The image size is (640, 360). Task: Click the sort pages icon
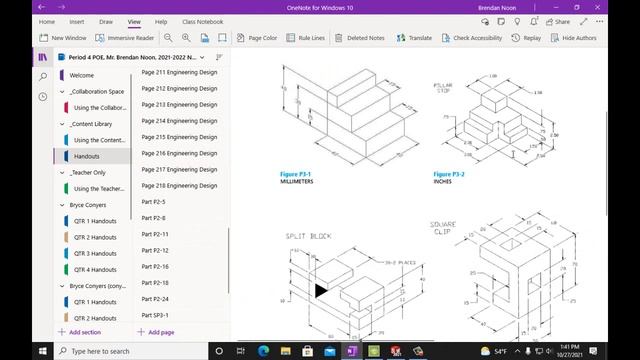coord(219,57)
